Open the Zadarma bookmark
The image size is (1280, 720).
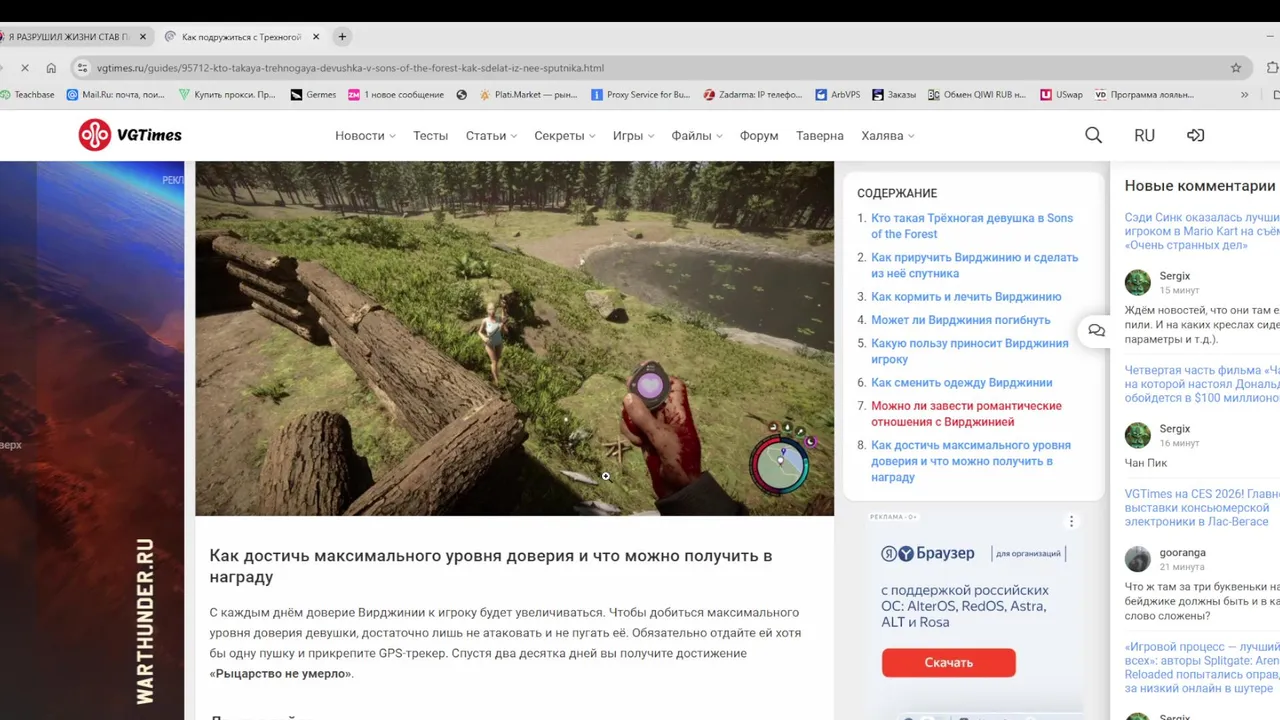752,95
